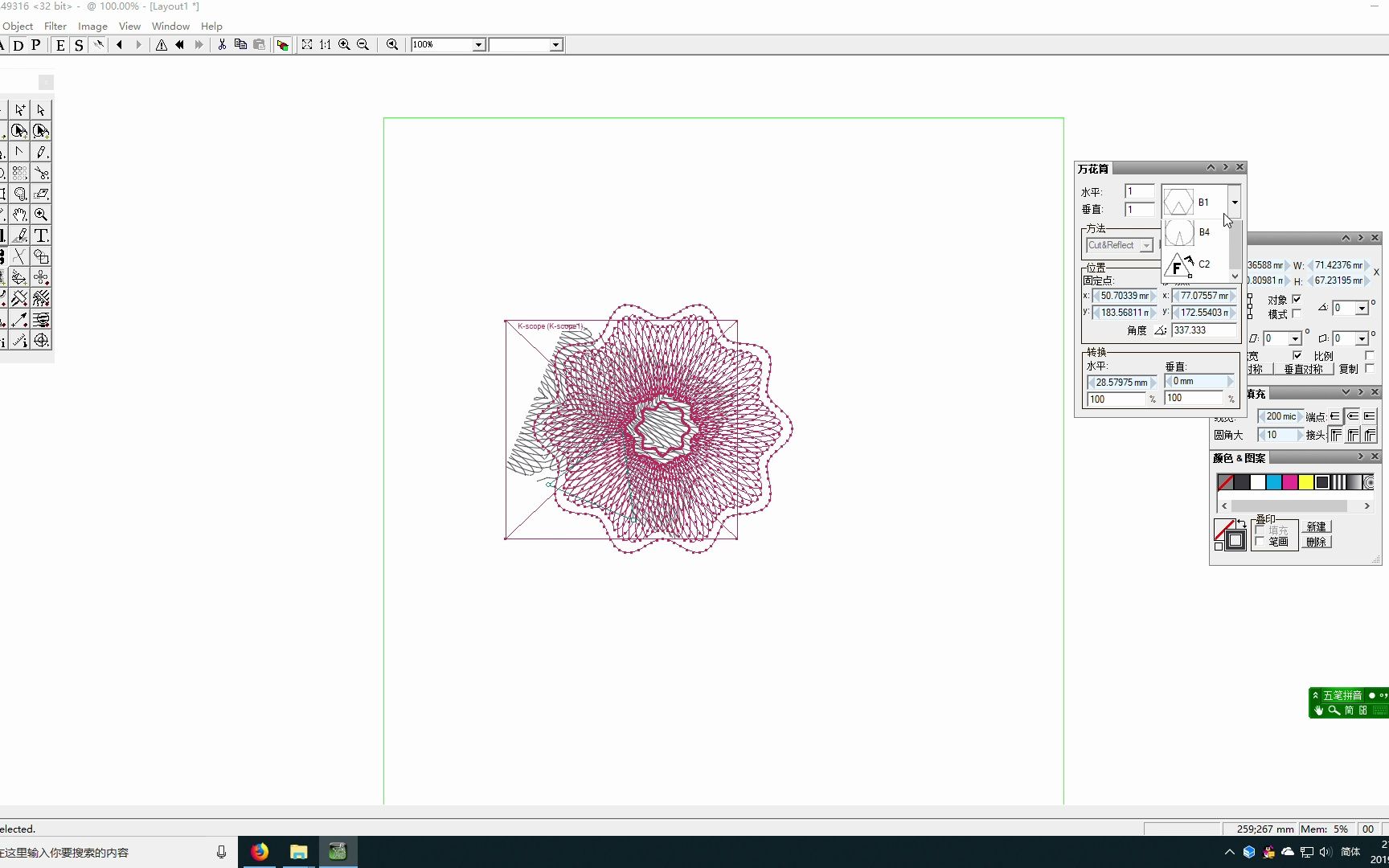This screenshot has width=1389, height=868.
Task: Click the previous zoom magnifier icon
Action: [x=392, y=45]
